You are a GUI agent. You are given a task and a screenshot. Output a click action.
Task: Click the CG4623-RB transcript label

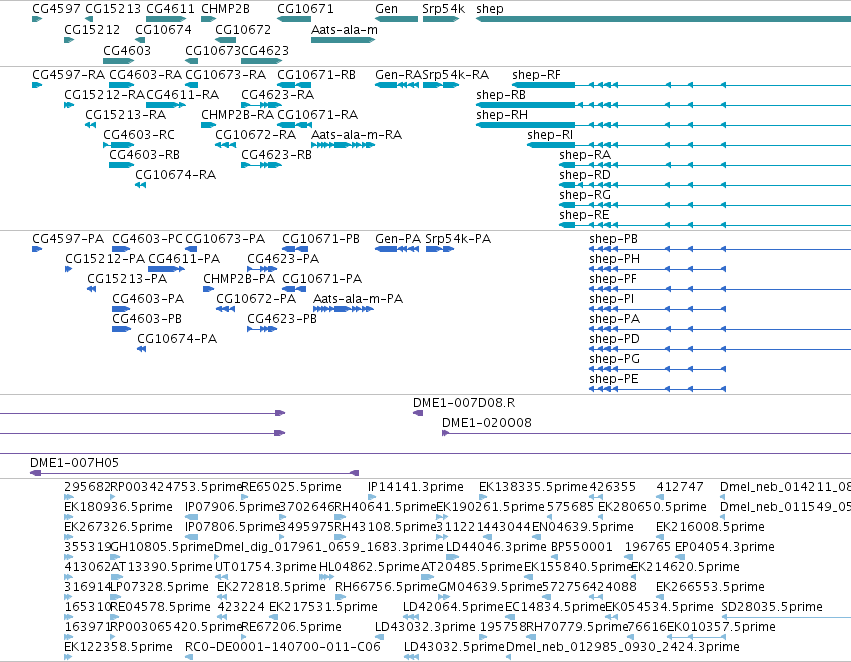tap(276, 155)
